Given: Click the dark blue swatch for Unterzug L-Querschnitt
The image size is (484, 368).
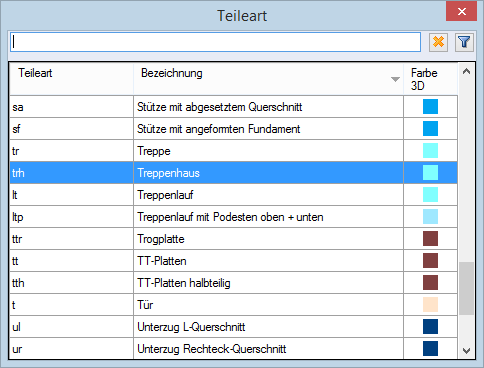Looking at the screenshot, I should tap(430, 327).
